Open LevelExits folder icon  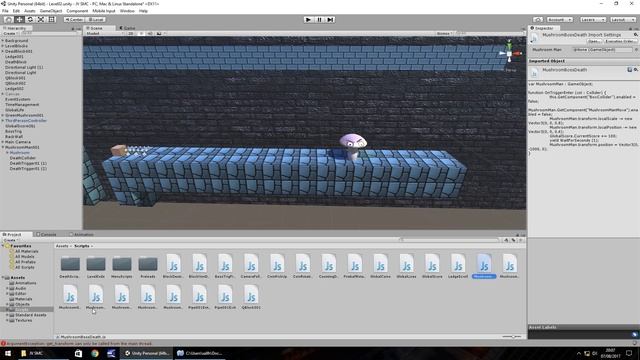(x=96, y=264)
